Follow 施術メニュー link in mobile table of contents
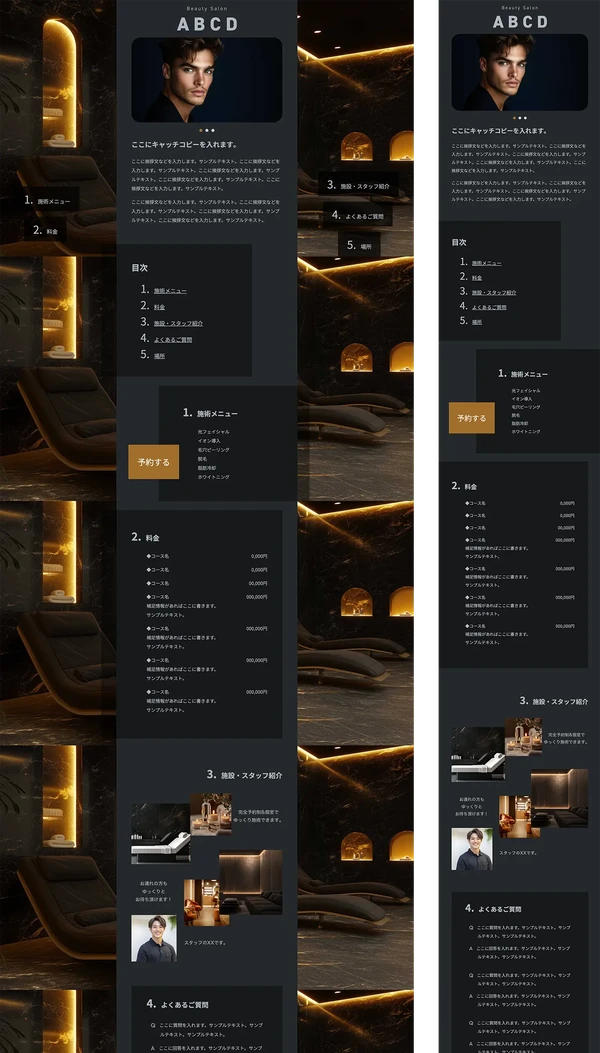 click(x=486, y=263)
